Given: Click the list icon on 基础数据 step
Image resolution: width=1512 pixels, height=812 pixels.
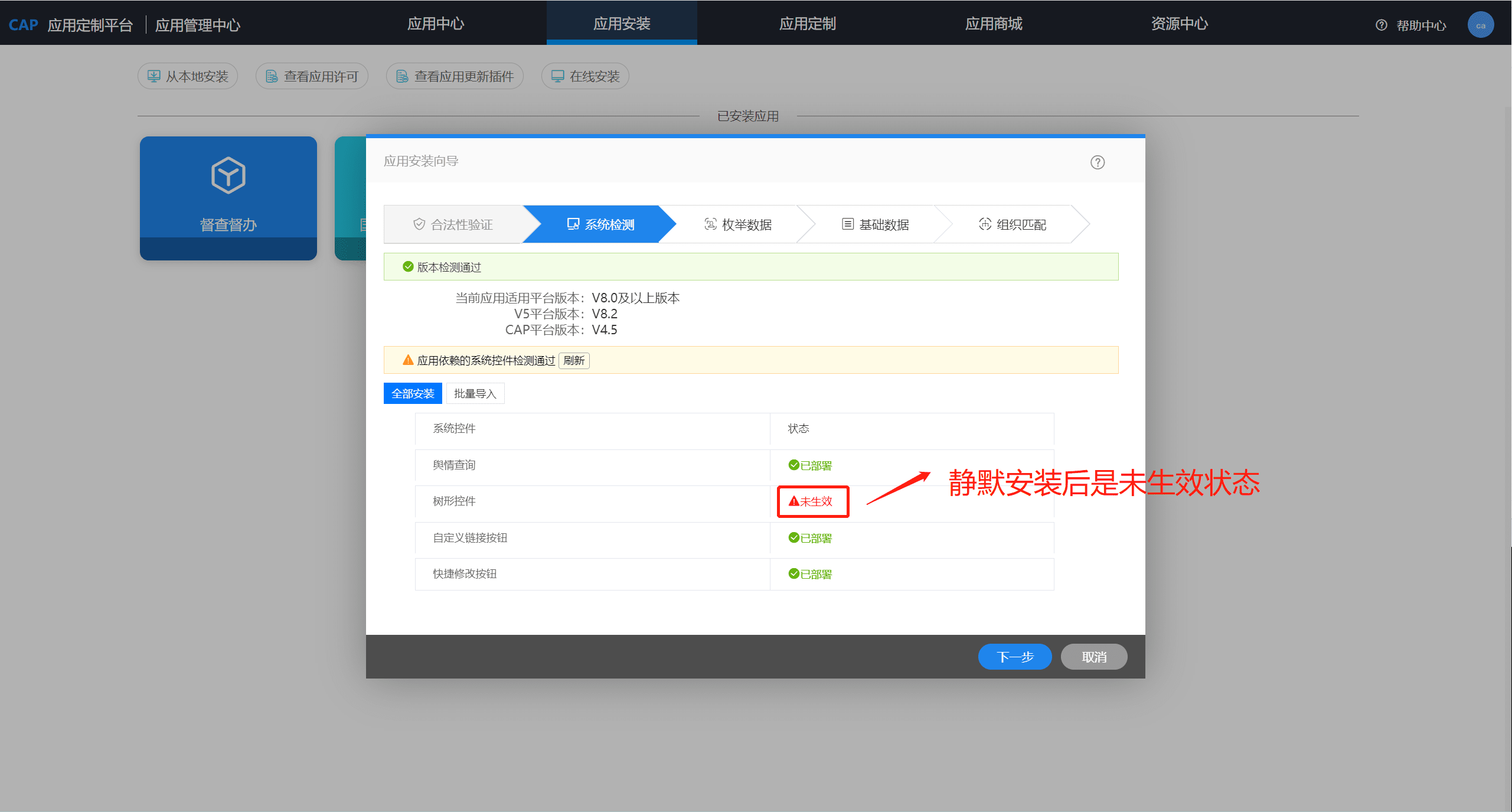Looking at the screenshot, I should 848,224.
